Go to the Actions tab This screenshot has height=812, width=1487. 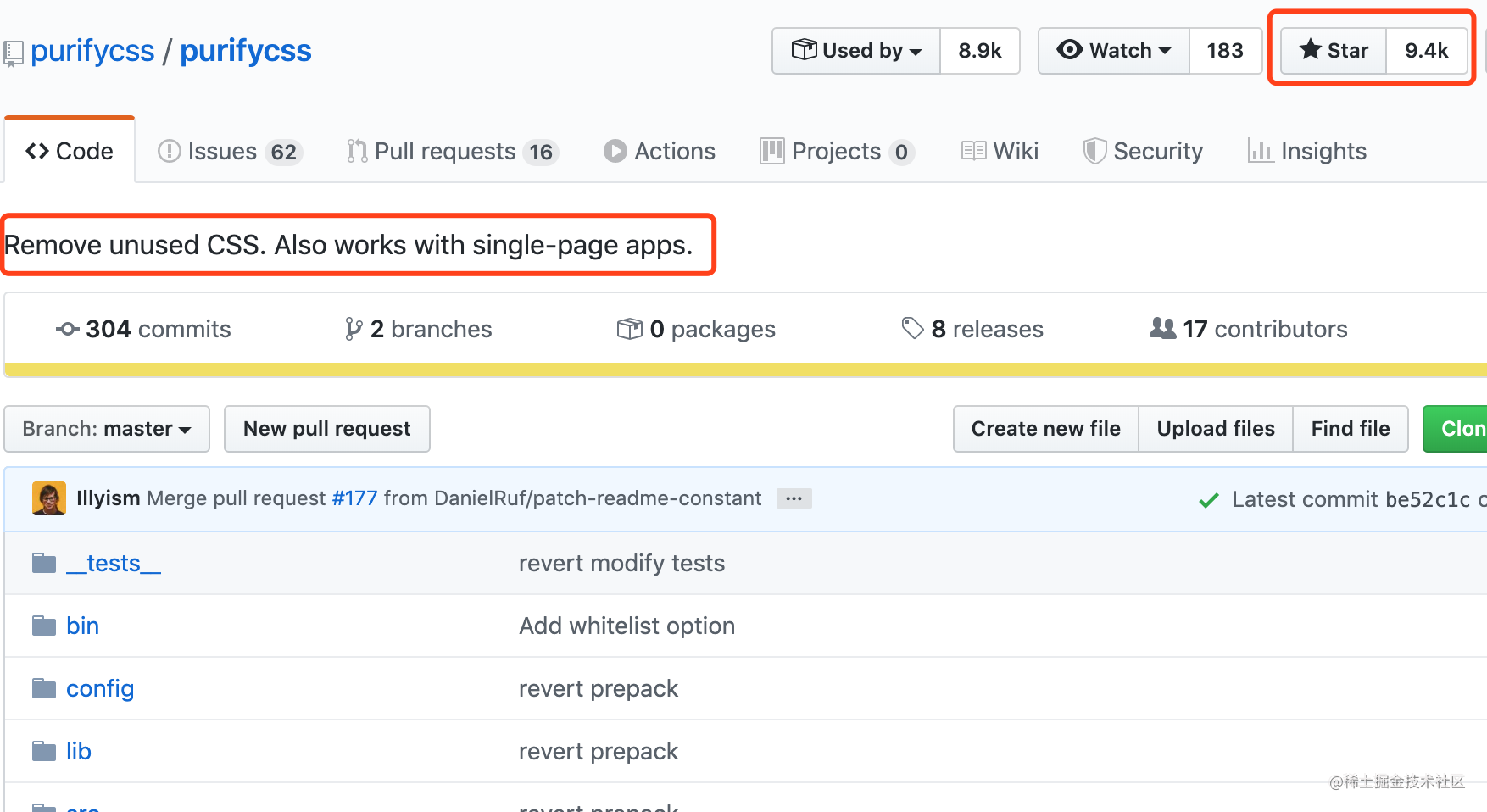(x=660, y=152)
